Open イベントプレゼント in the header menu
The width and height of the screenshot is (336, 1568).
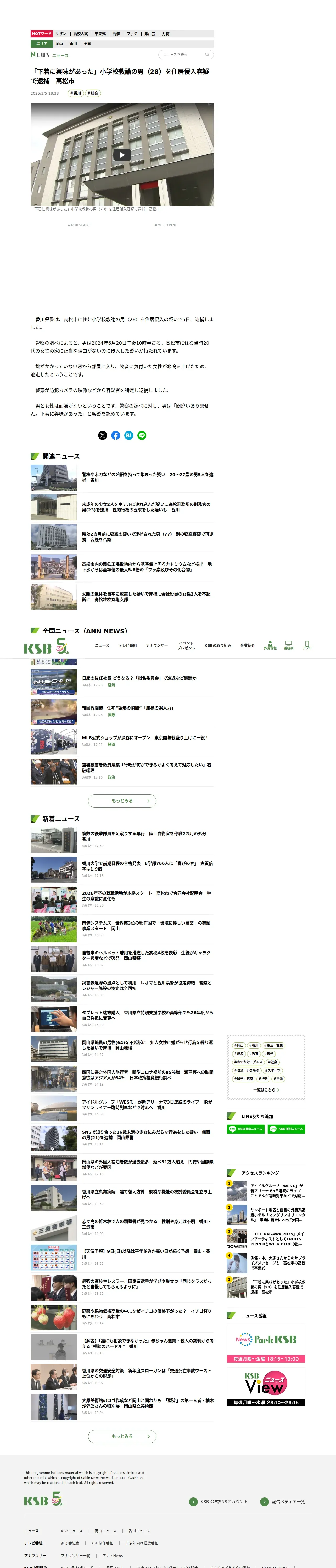(x=186, y=645)
